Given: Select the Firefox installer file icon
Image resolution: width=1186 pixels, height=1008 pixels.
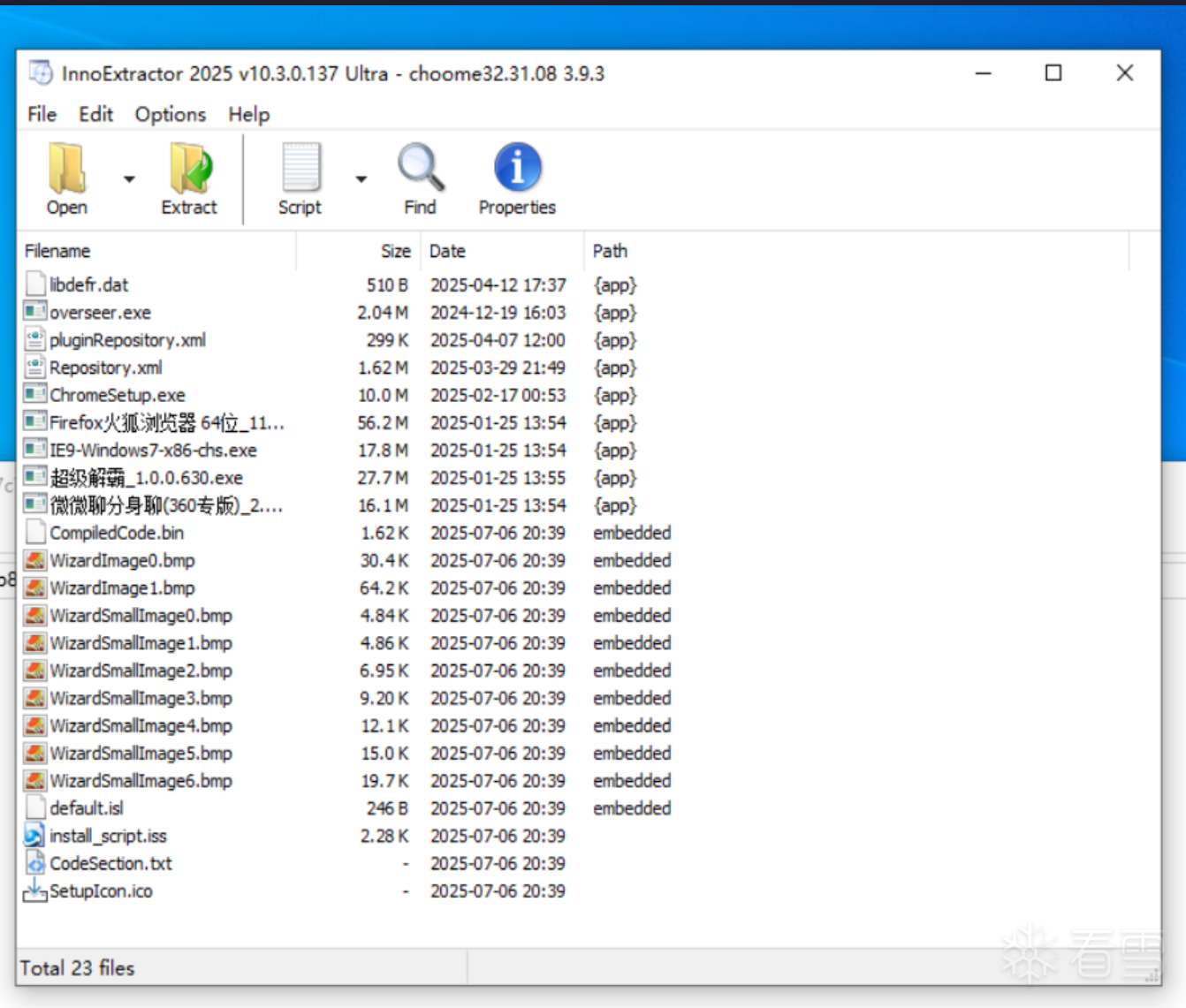Looking at the screenshot, I should [35, 421].
